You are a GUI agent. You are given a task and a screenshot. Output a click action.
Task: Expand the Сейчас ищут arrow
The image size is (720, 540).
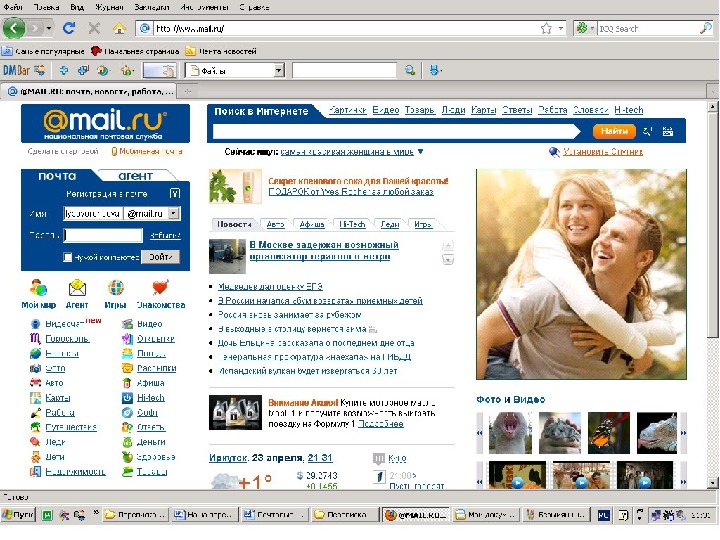[x=420, y=152]
